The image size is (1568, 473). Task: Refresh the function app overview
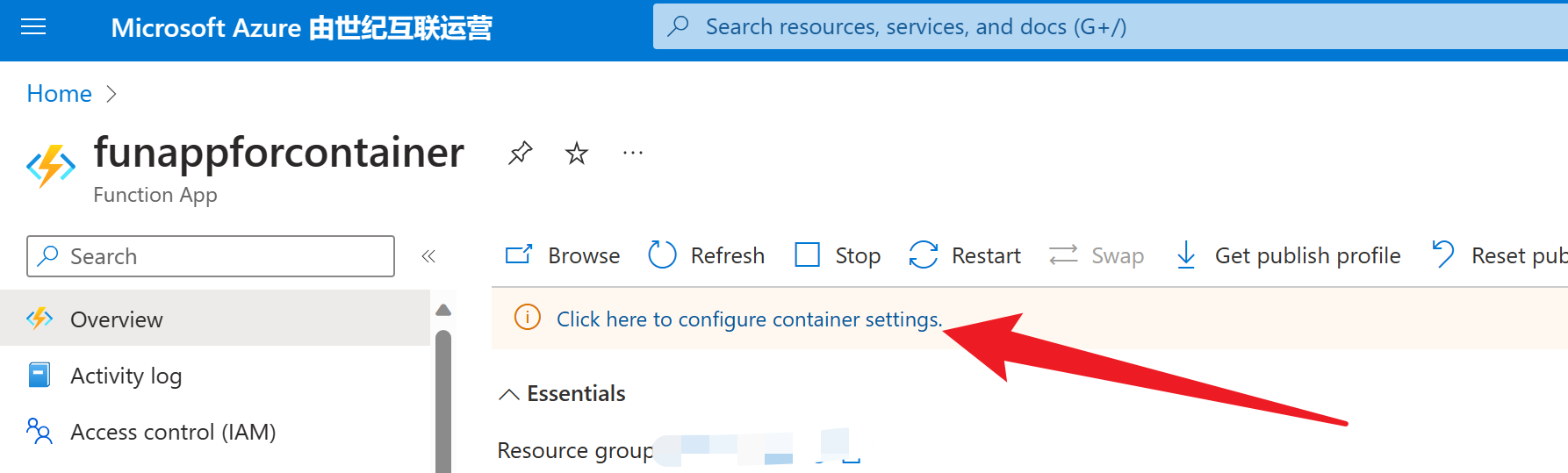click(x=707, y=255)
